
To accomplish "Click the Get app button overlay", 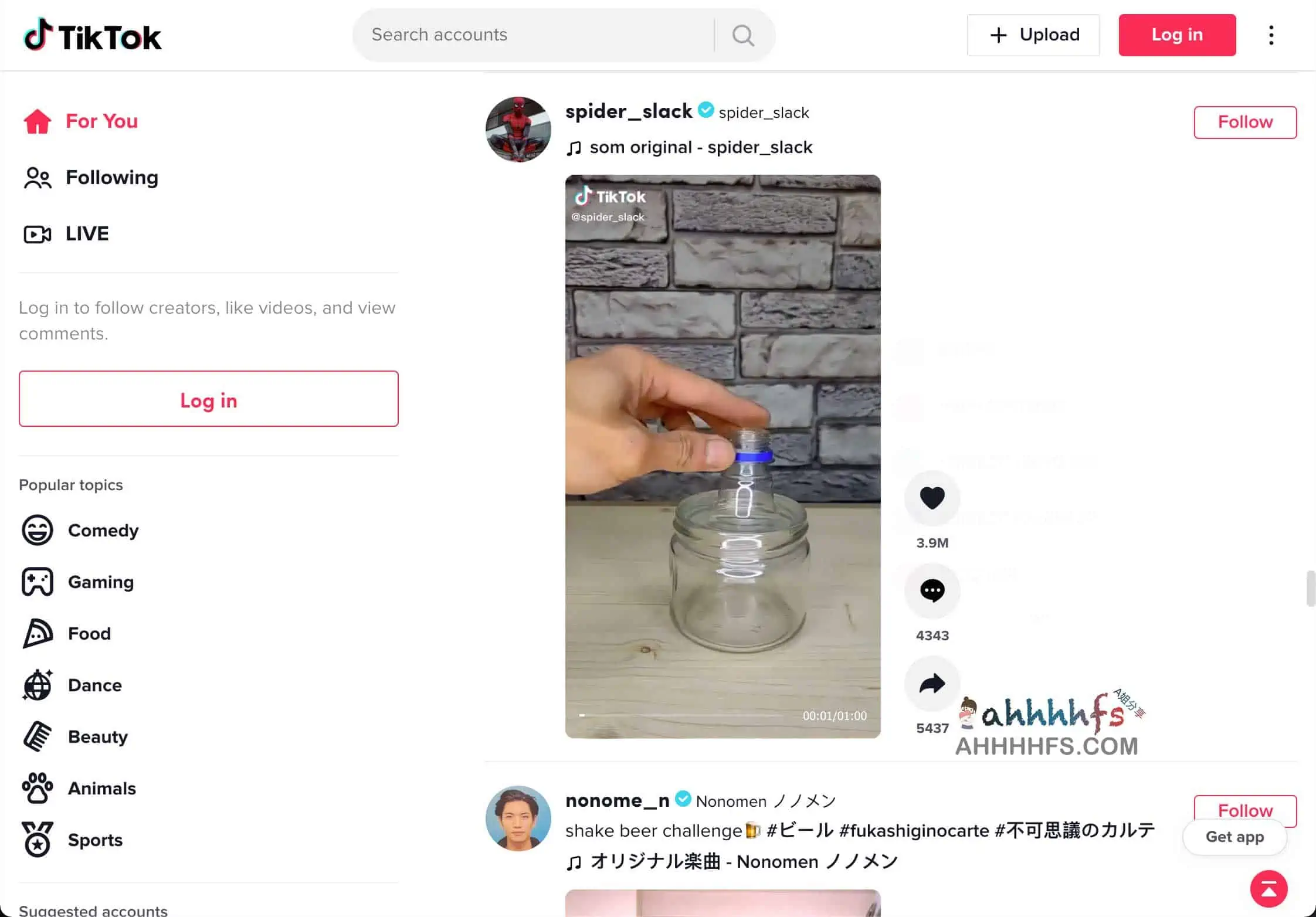I will pos(1235,836).
